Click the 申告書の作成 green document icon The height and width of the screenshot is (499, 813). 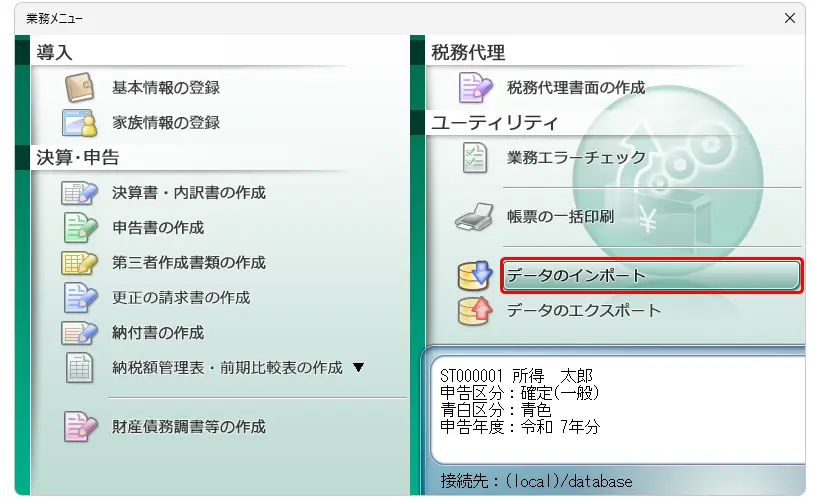[x=79, y=228]
